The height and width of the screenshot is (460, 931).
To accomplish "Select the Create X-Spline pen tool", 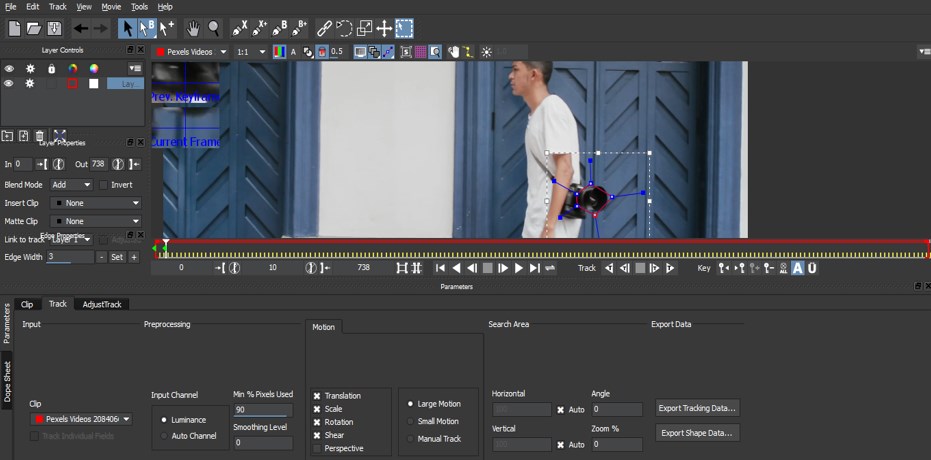I will click(239, 28).
